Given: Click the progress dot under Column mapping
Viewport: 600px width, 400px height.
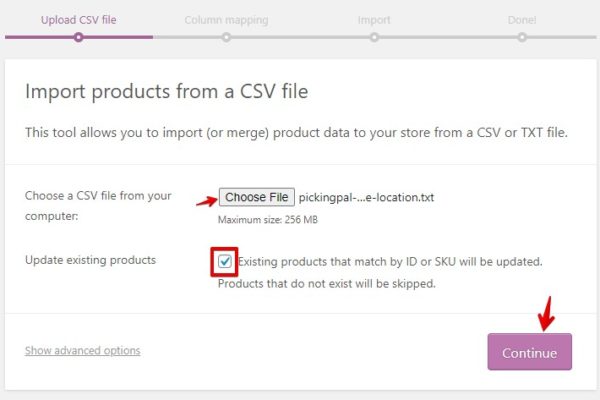Looking at the screenshot, I should pos(226,37).
